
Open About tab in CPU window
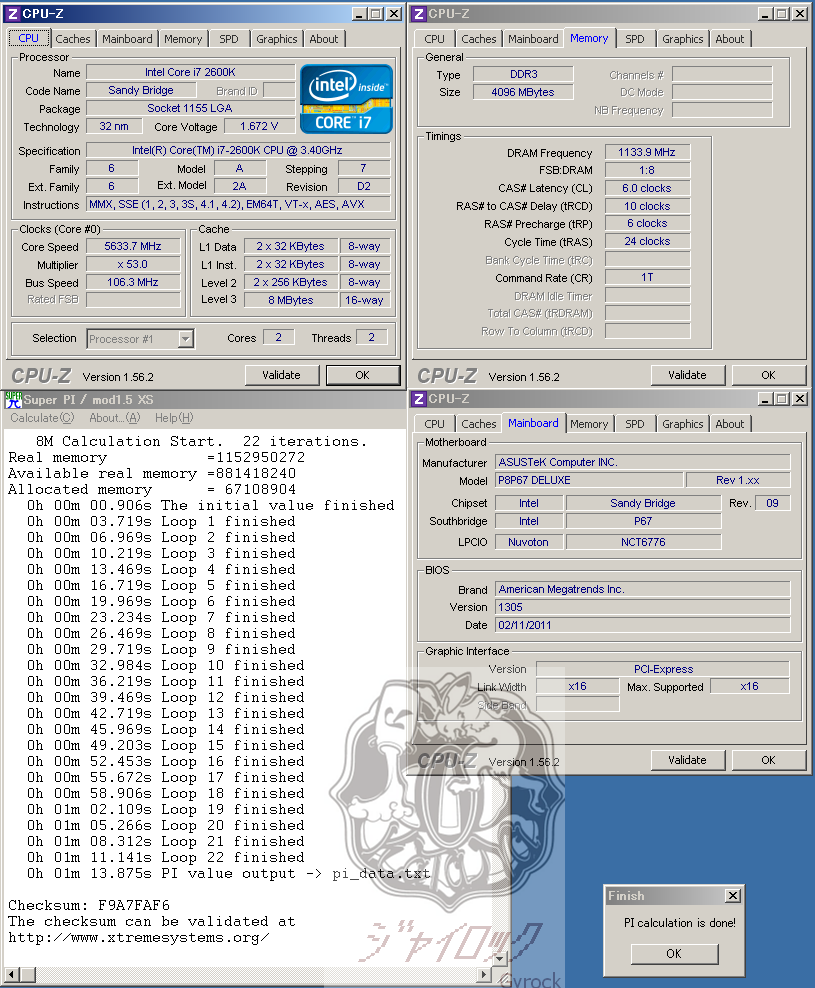tap(323, 39)
